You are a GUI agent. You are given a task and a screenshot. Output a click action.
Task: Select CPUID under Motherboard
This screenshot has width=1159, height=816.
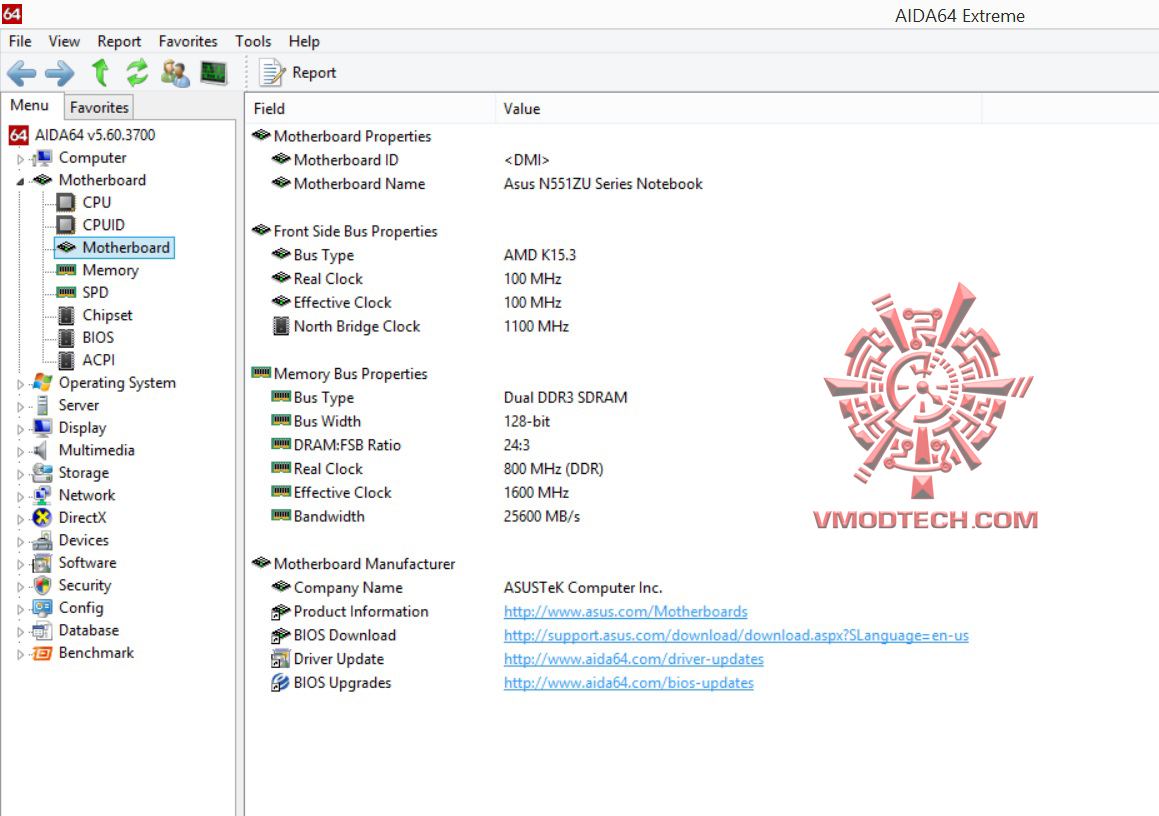tap(103, 225)
